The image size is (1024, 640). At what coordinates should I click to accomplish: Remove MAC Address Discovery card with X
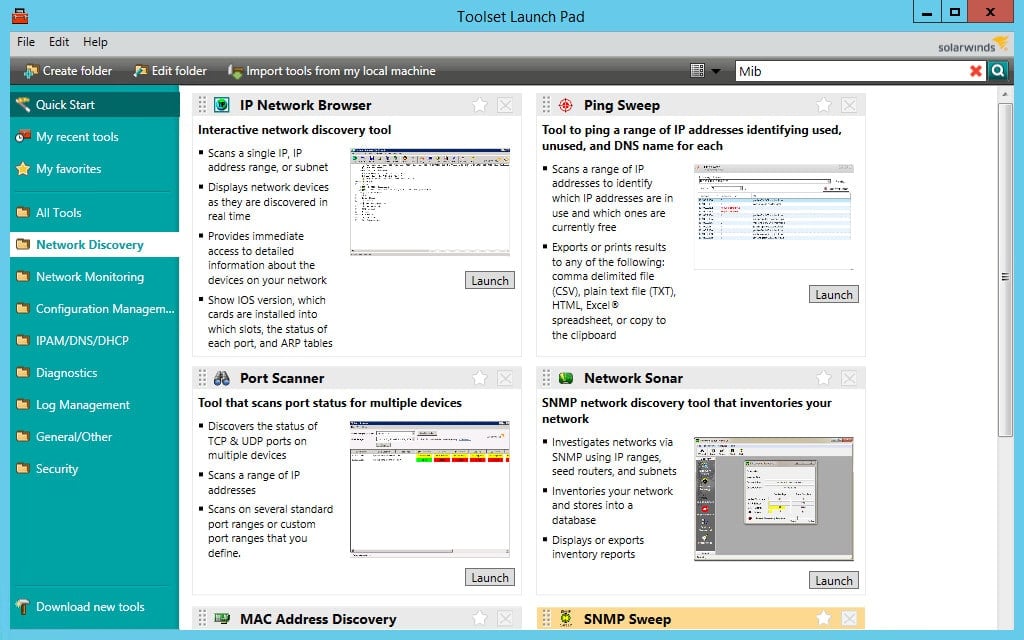(505, 618)
